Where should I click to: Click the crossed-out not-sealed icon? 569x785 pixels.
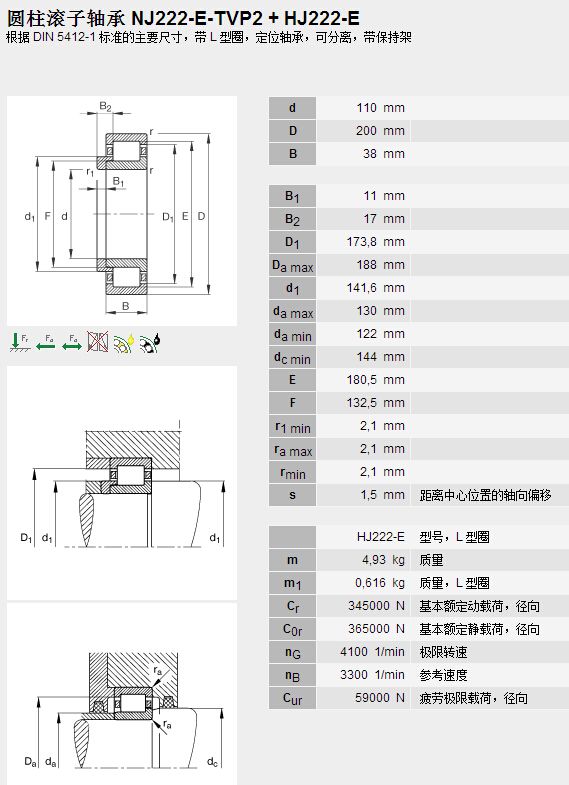click(98, 342)
